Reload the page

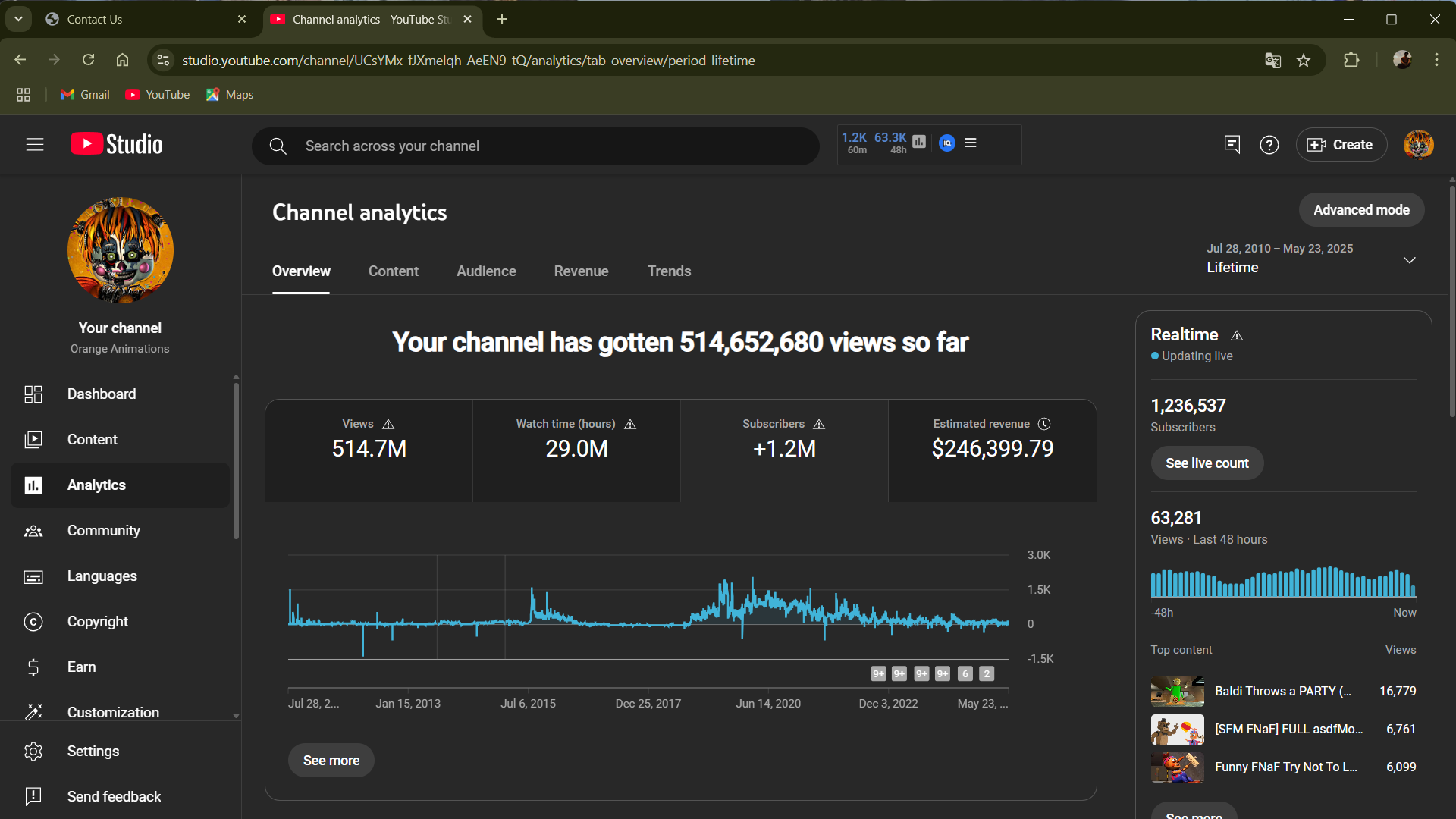point(88,60)
